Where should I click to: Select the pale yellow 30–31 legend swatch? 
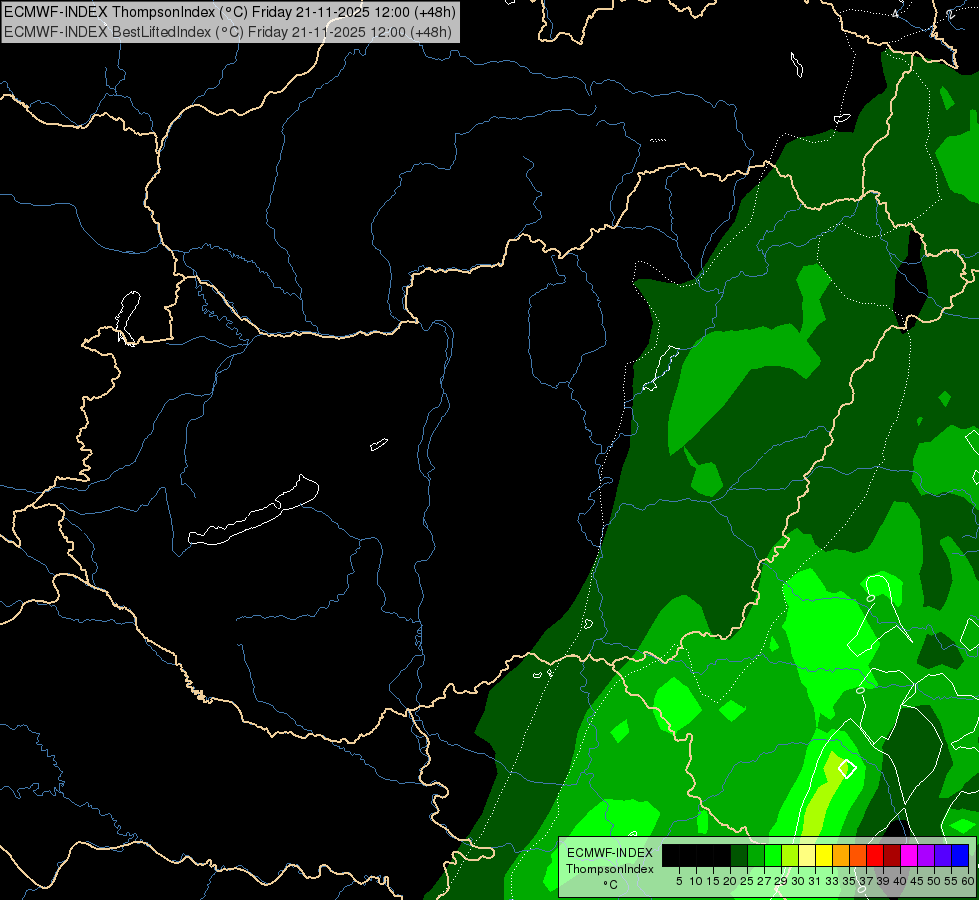coord(807,855)
